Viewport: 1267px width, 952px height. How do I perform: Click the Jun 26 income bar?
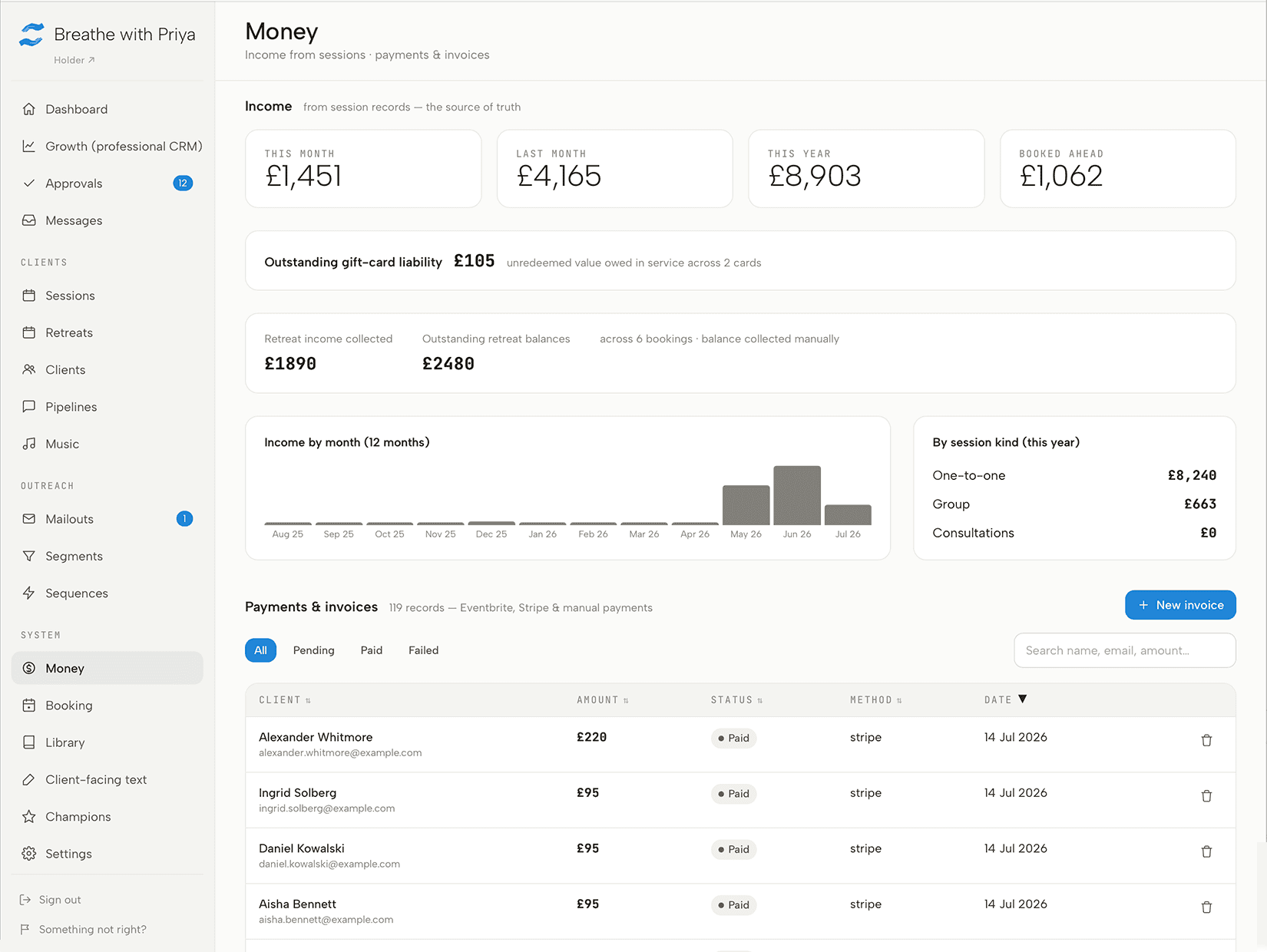[x=797, y=495]
